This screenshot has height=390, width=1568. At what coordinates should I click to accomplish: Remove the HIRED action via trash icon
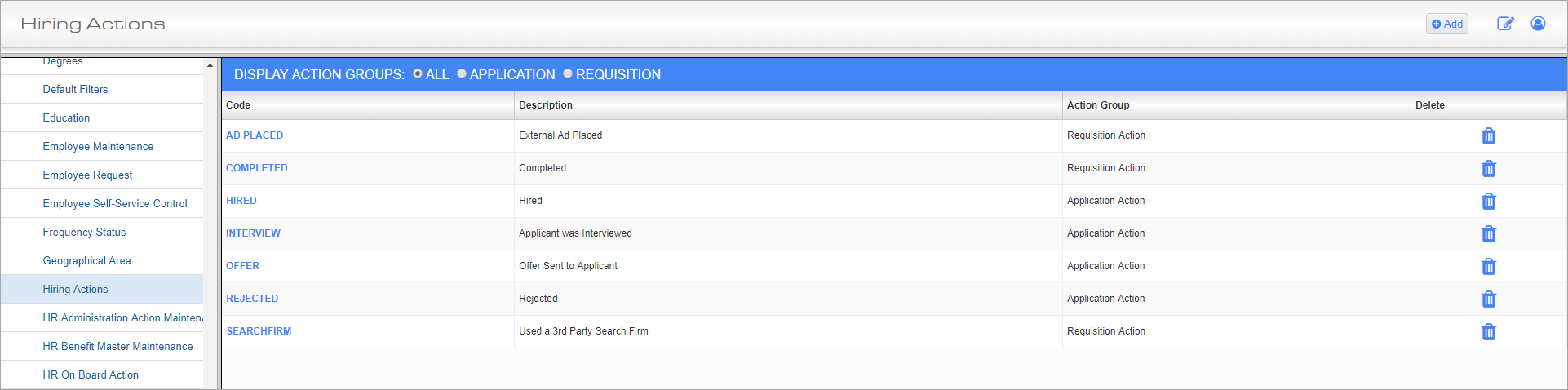pos(1488,202)
